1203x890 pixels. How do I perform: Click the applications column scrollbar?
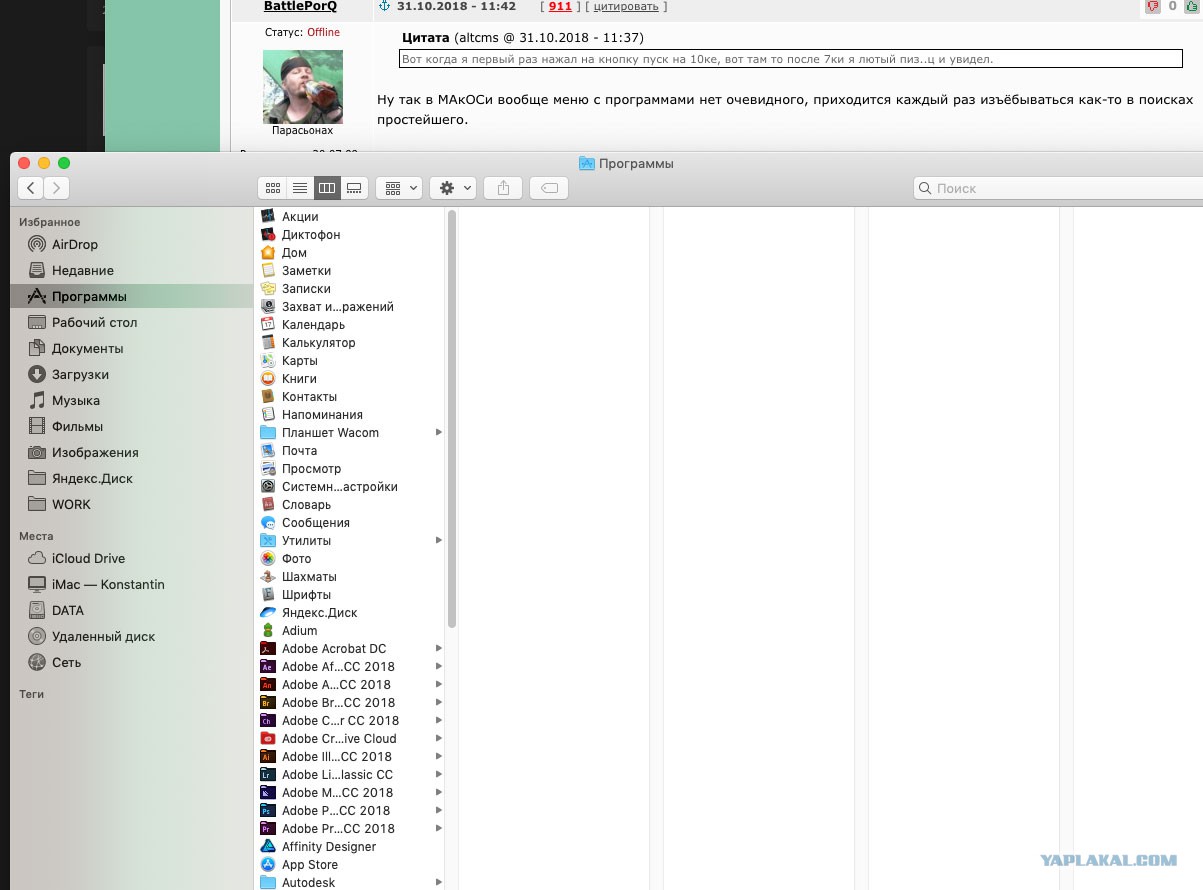click(452, 418)
